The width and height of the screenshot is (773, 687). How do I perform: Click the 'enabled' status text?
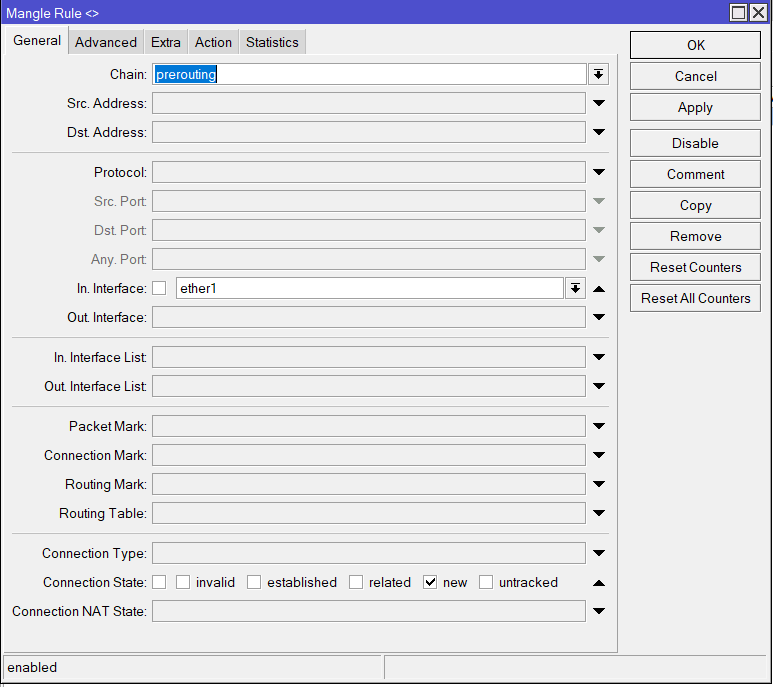tap(32, 667)
